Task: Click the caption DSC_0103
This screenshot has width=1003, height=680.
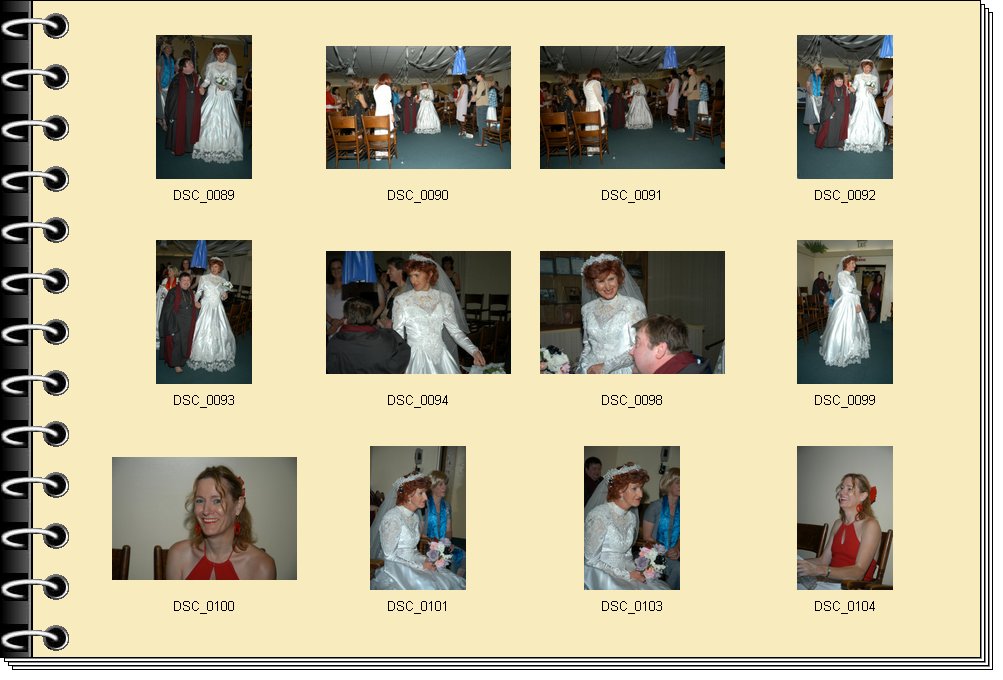Action: [632, 606]
